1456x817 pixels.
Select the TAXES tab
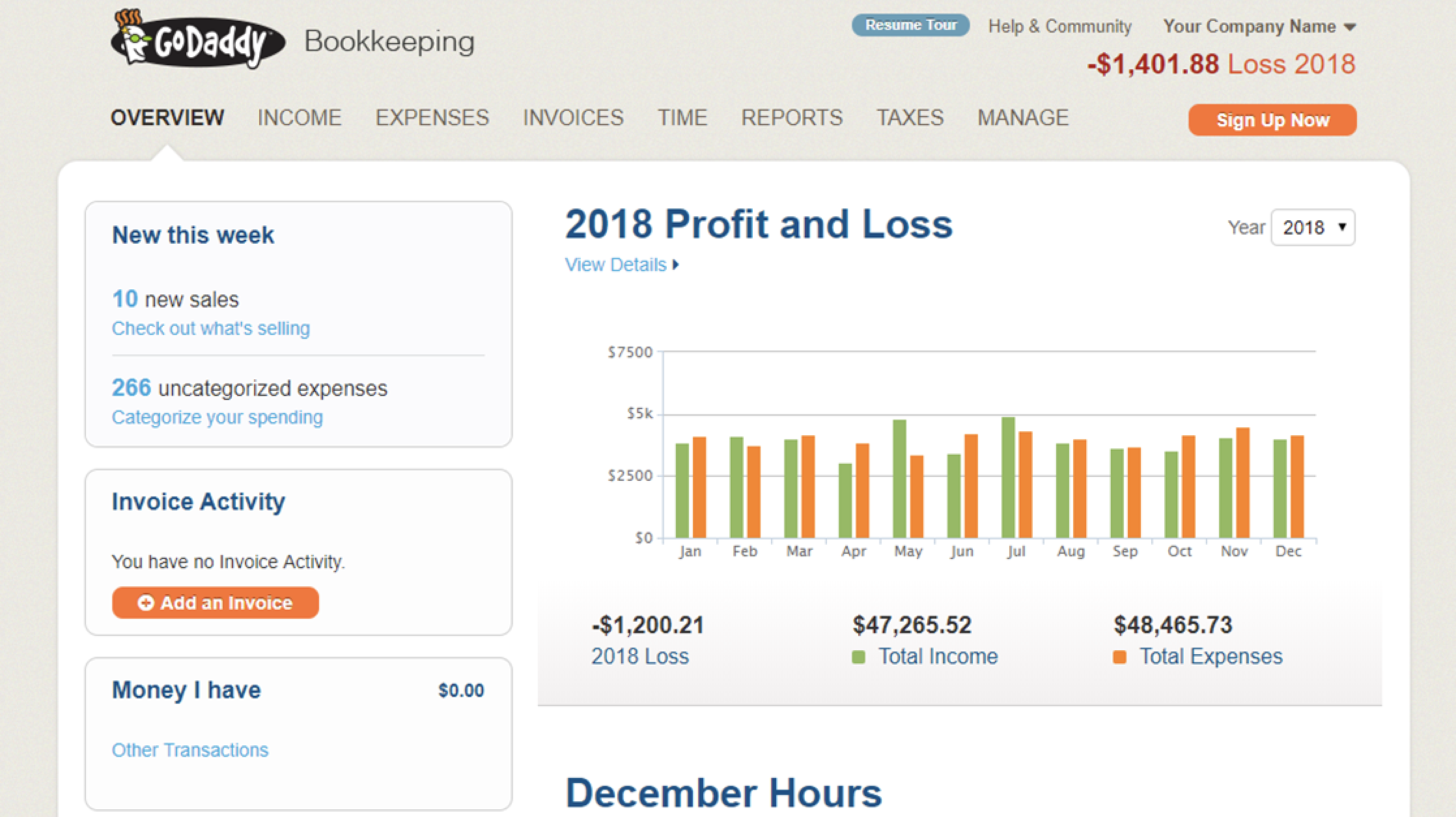point(910,118)
